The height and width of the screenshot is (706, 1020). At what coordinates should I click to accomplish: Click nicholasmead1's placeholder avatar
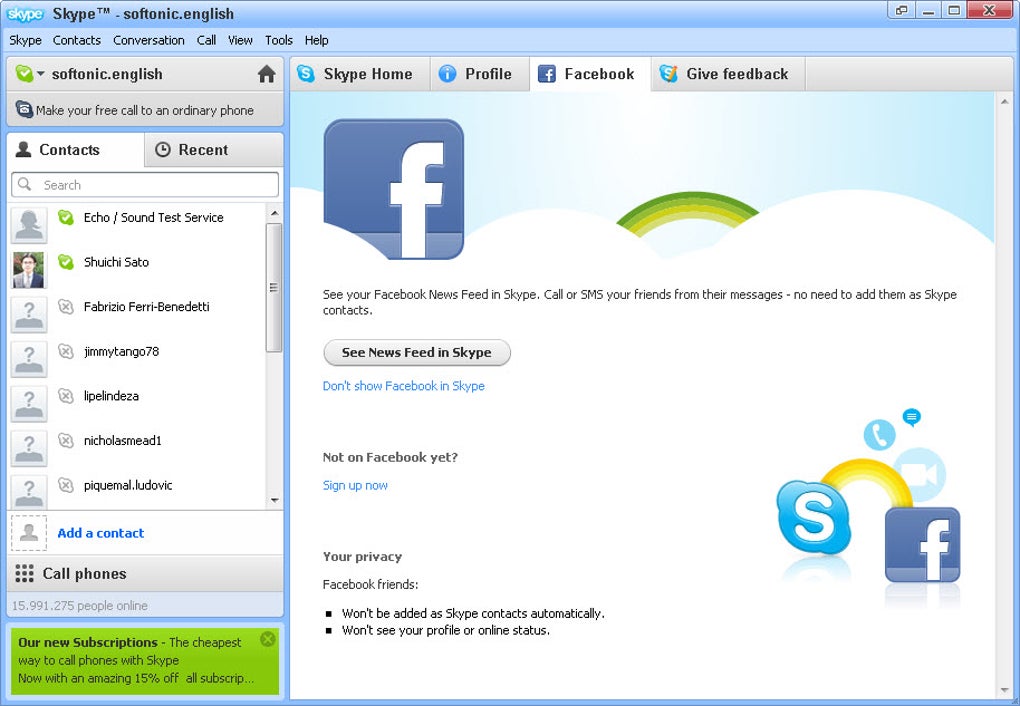pyautogui.click(x=29, y=448)
